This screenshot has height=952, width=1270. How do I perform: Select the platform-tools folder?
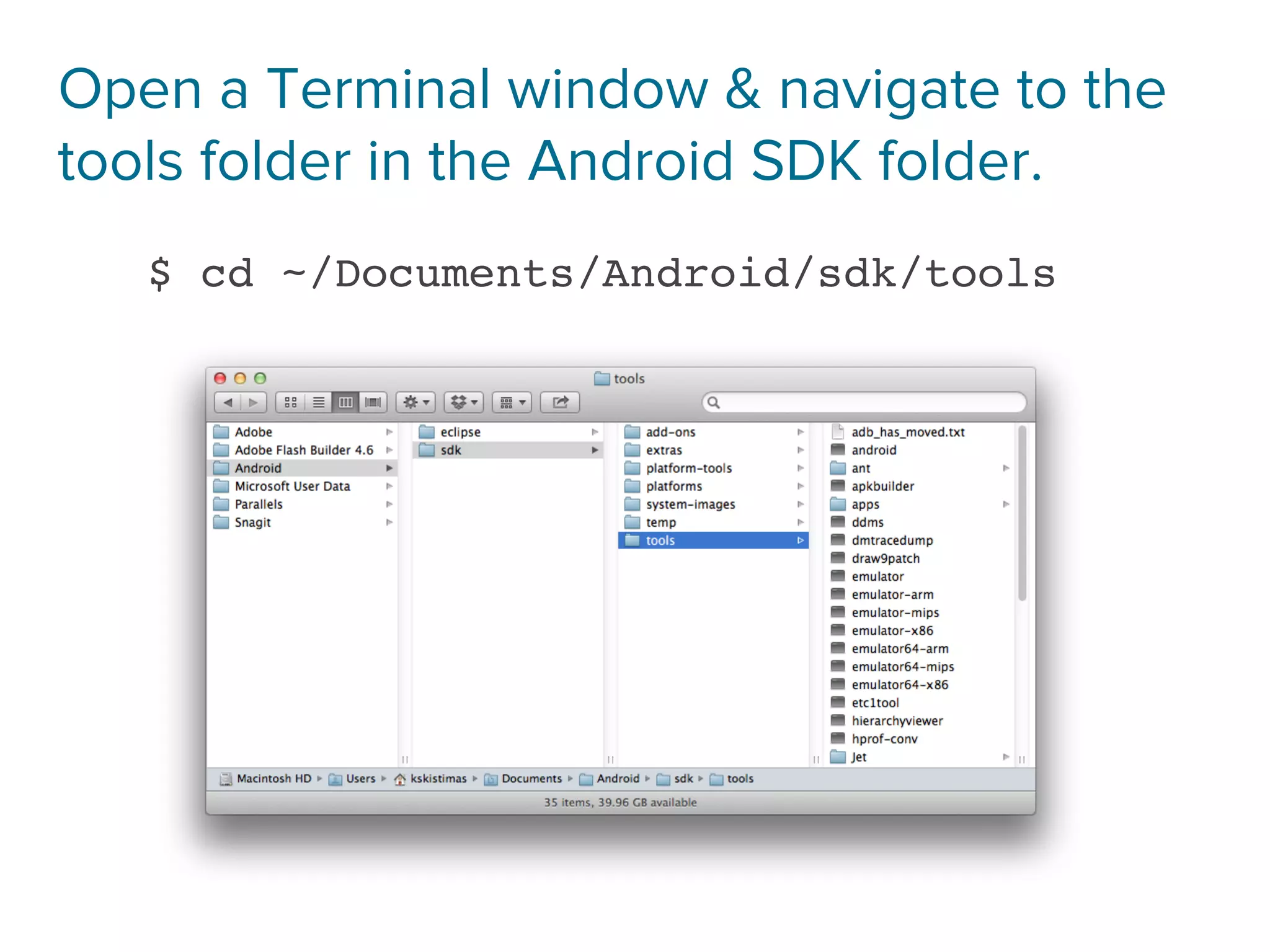tap(714, 468)
